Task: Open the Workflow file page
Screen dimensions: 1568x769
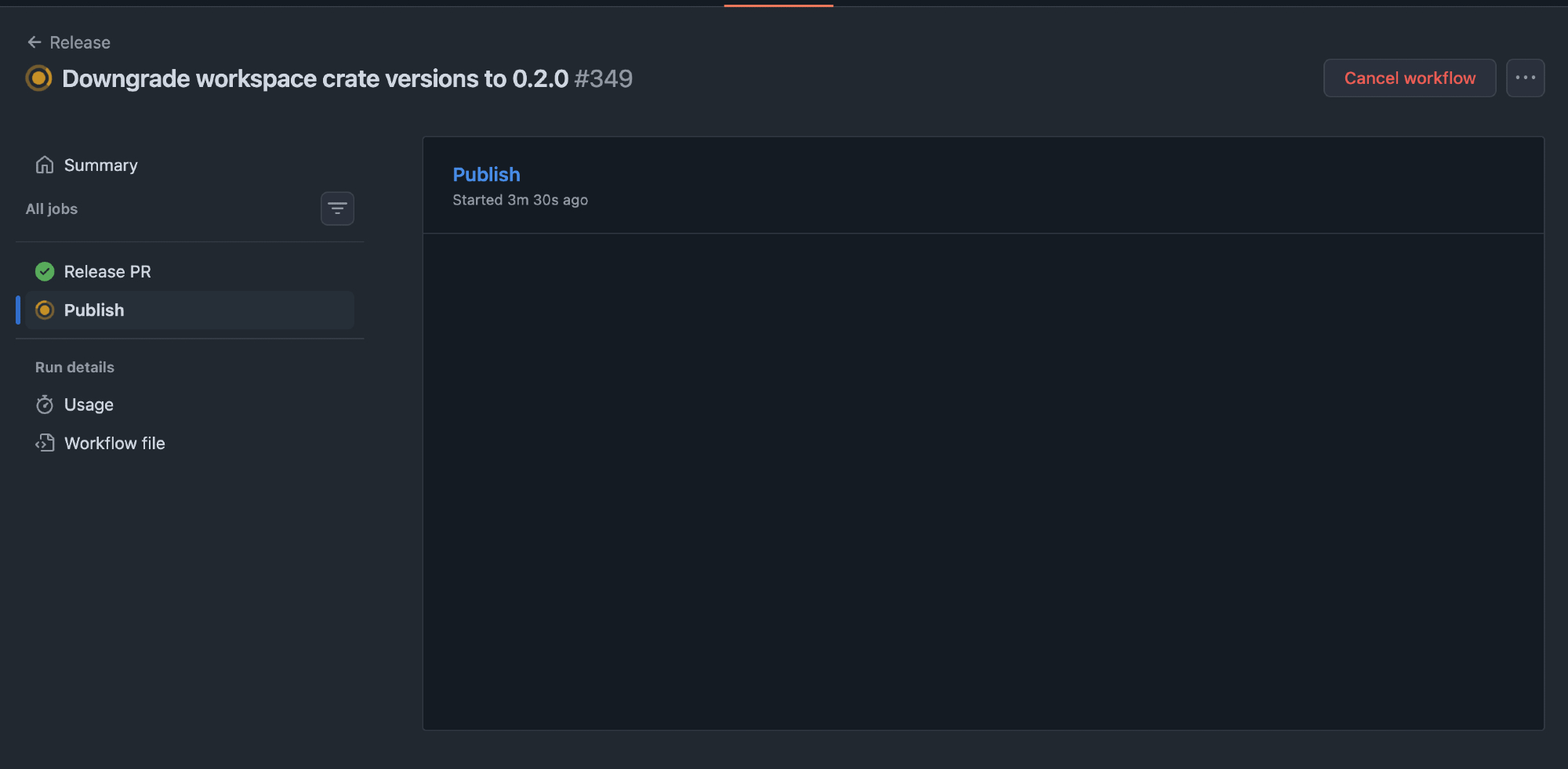Action: (x=114, y=444)
